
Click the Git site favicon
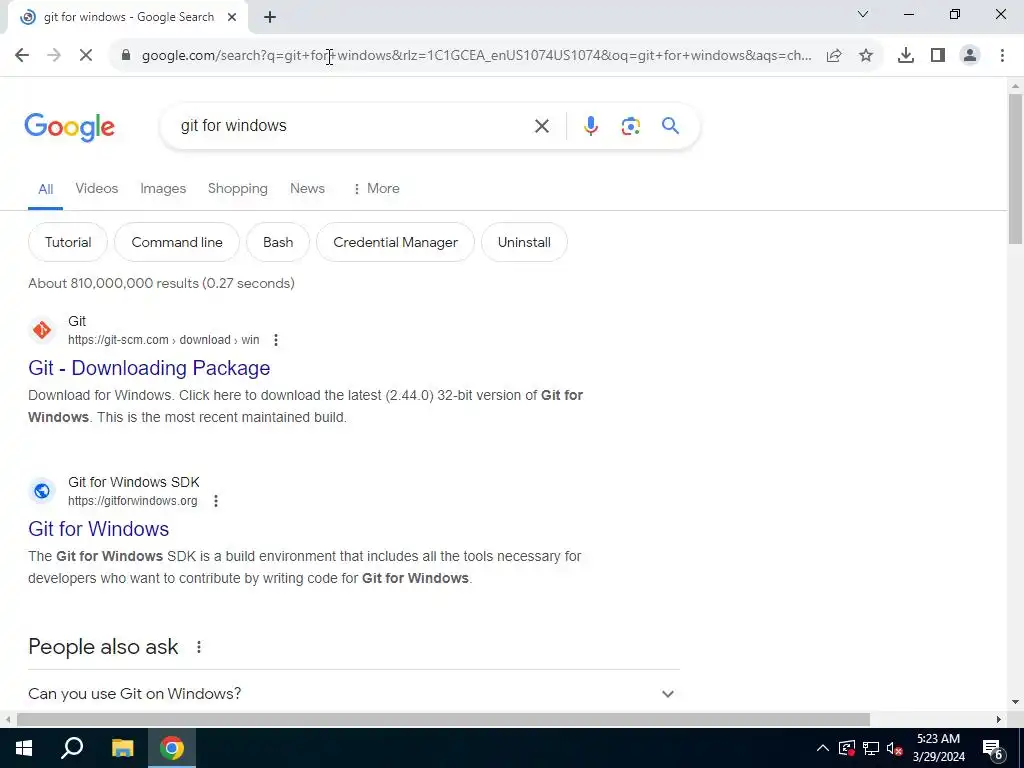42,330
